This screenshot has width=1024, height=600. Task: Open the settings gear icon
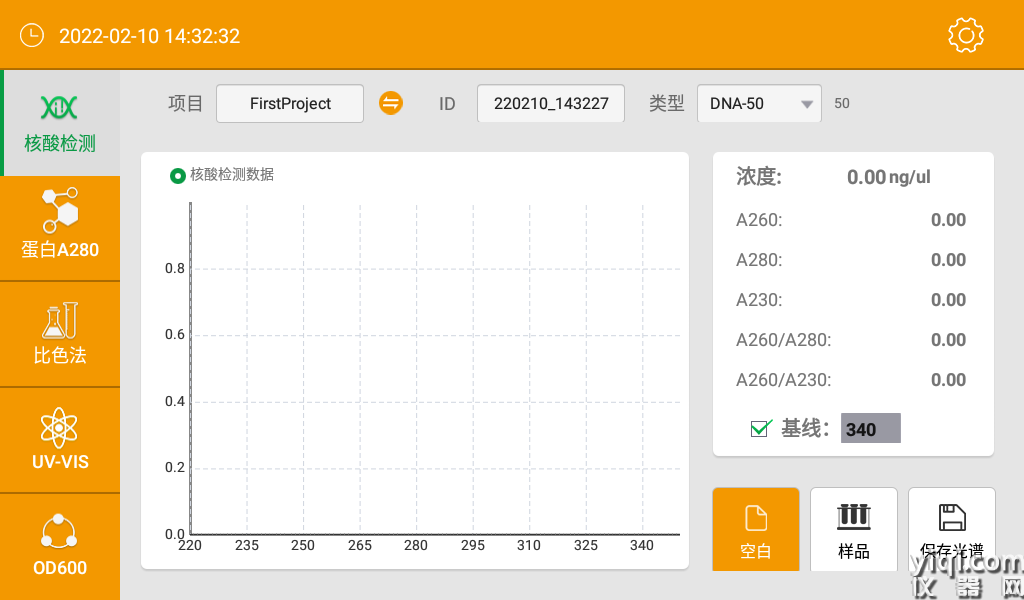coord(966,35)
